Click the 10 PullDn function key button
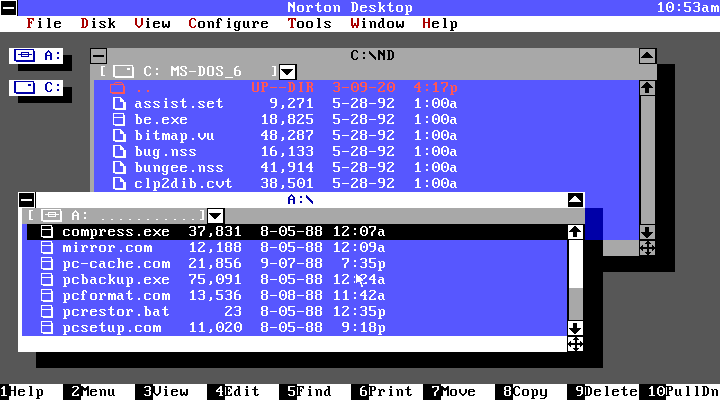This screenshot has width=720, height=400. click(x=684, y=392)
